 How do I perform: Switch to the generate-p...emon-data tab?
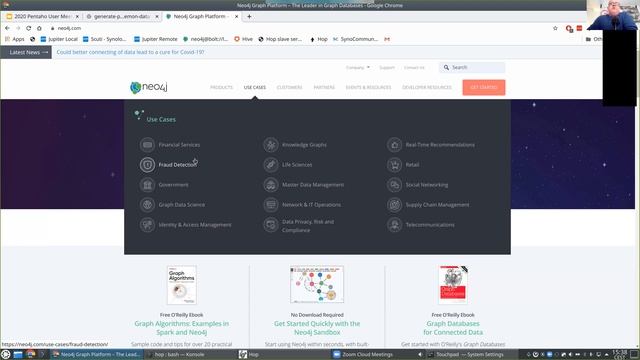(x=122, y=16)
